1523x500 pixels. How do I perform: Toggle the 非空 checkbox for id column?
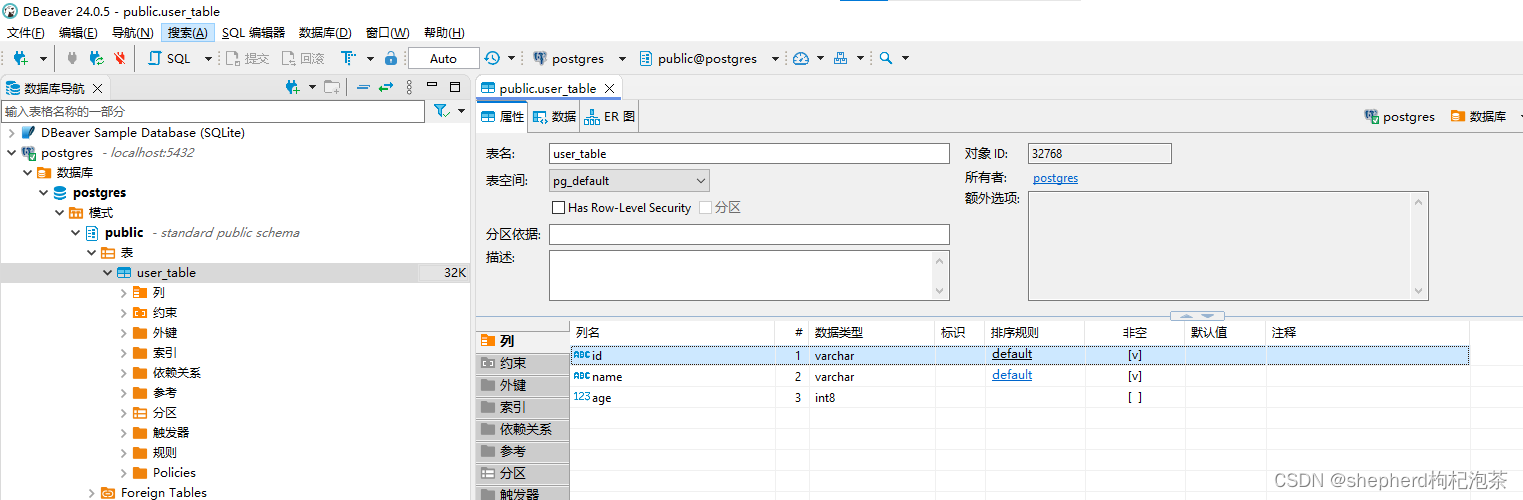tap(1135, 355)
